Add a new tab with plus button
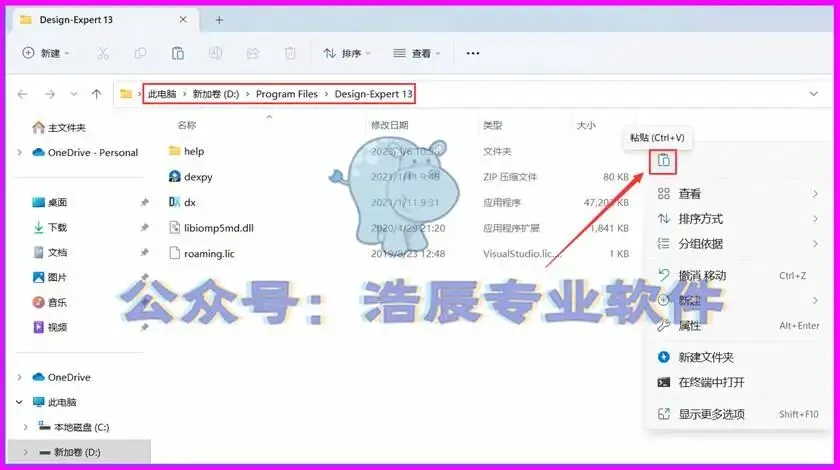This screenshot has height=470, width=840. pos(219,20)
